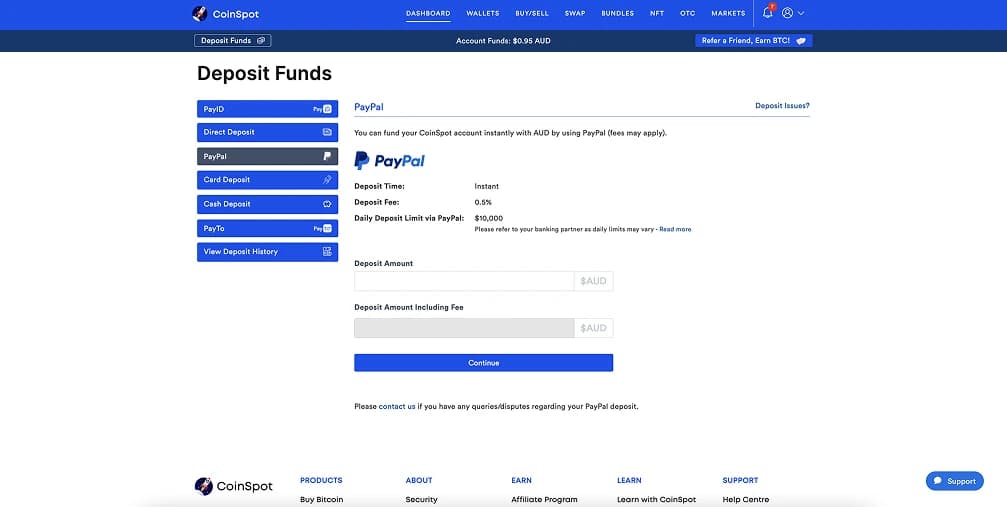Choose PayTo deposit option
Viewport: 1007px width, 507px height.
267,228
